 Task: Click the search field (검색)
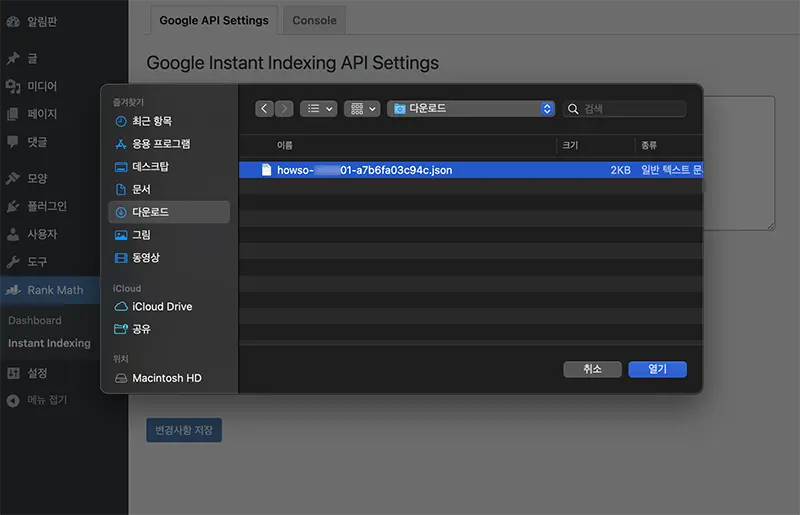pyautogui.click(x=624, y=109)
